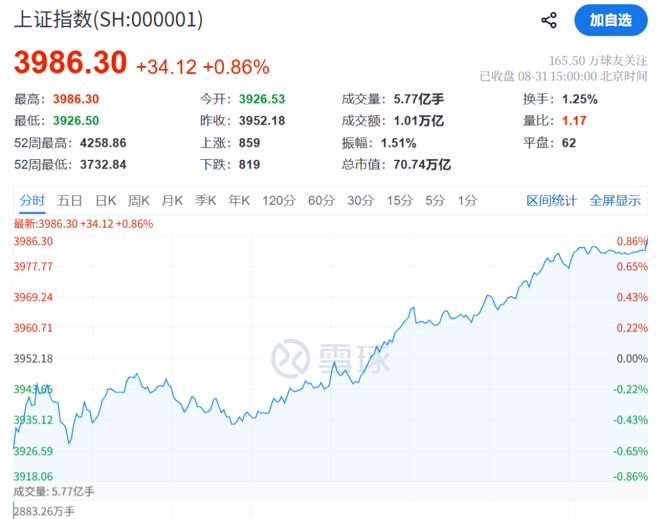Choose the 60分 interval tab
Screen dimensions: 667x519
pyautogui.click(x=321, y=200)
